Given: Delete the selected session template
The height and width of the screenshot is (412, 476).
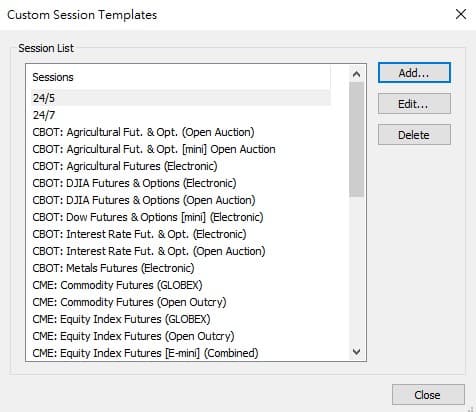Looking at the screenshot, I should click(x=414, y=135).
